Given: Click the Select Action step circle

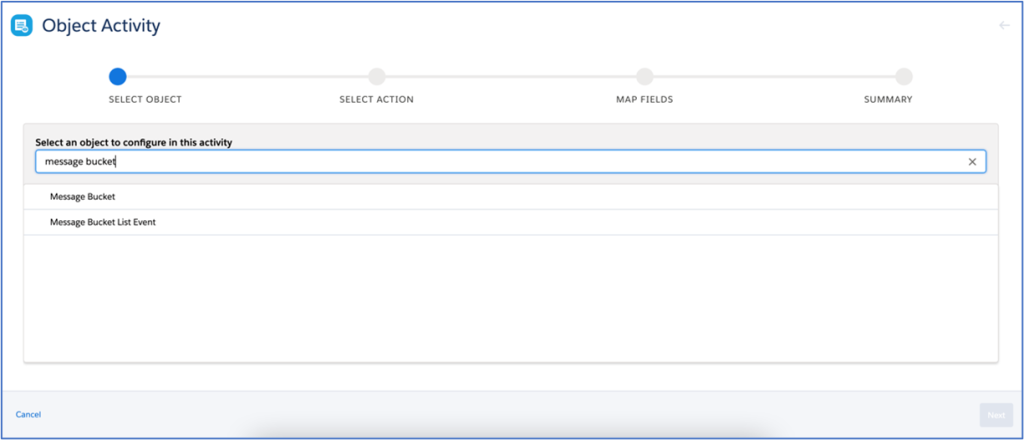Looking at the screenshot, I should coord(376,76).
